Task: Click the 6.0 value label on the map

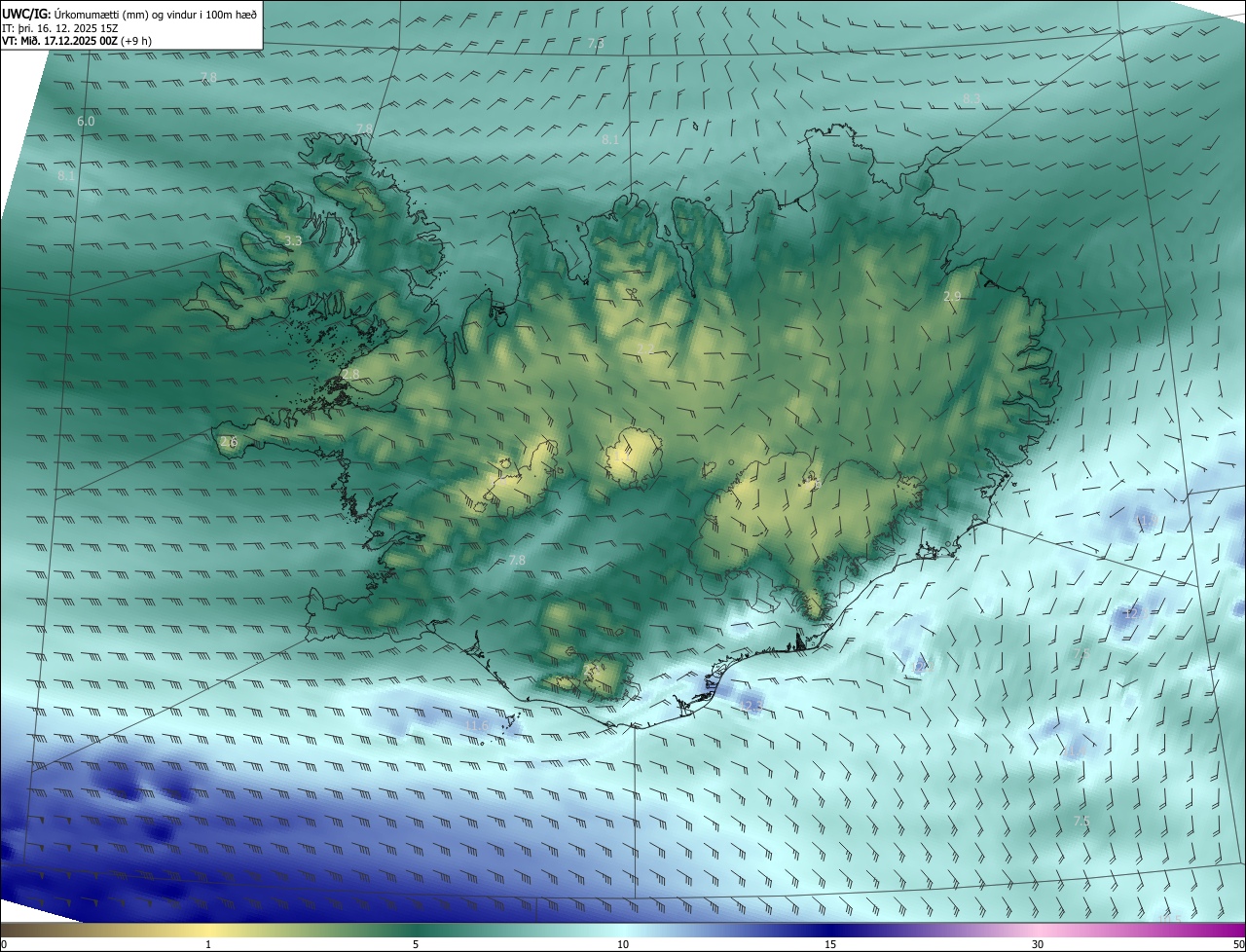Action: [86, 122]
